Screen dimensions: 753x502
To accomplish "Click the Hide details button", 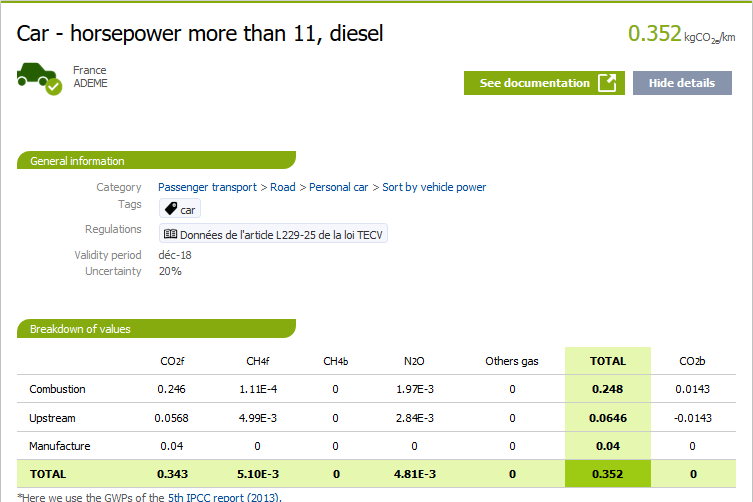I will click(682, 83).
